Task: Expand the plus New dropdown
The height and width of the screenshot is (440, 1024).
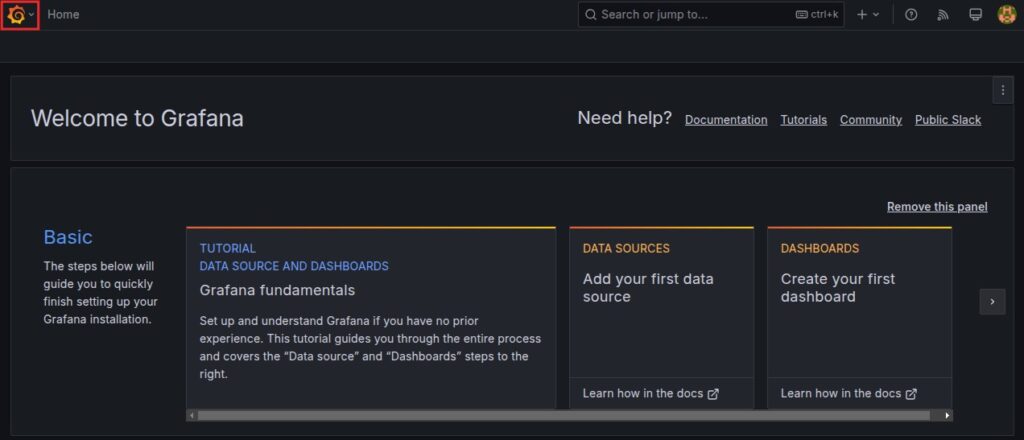Action: pyautogui.click(x=868, y=15)
